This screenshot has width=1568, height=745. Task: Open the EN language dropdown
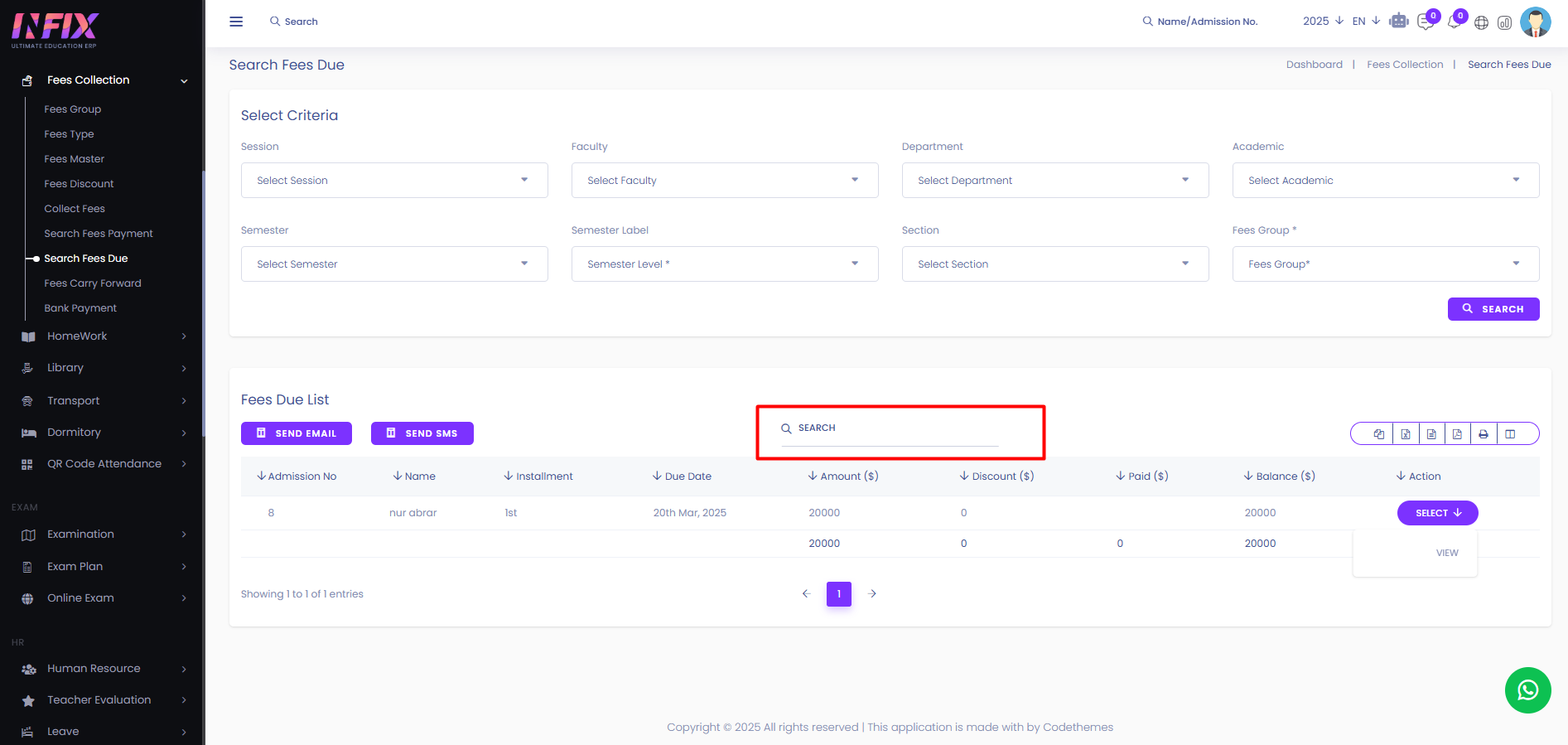point(1366,22)
